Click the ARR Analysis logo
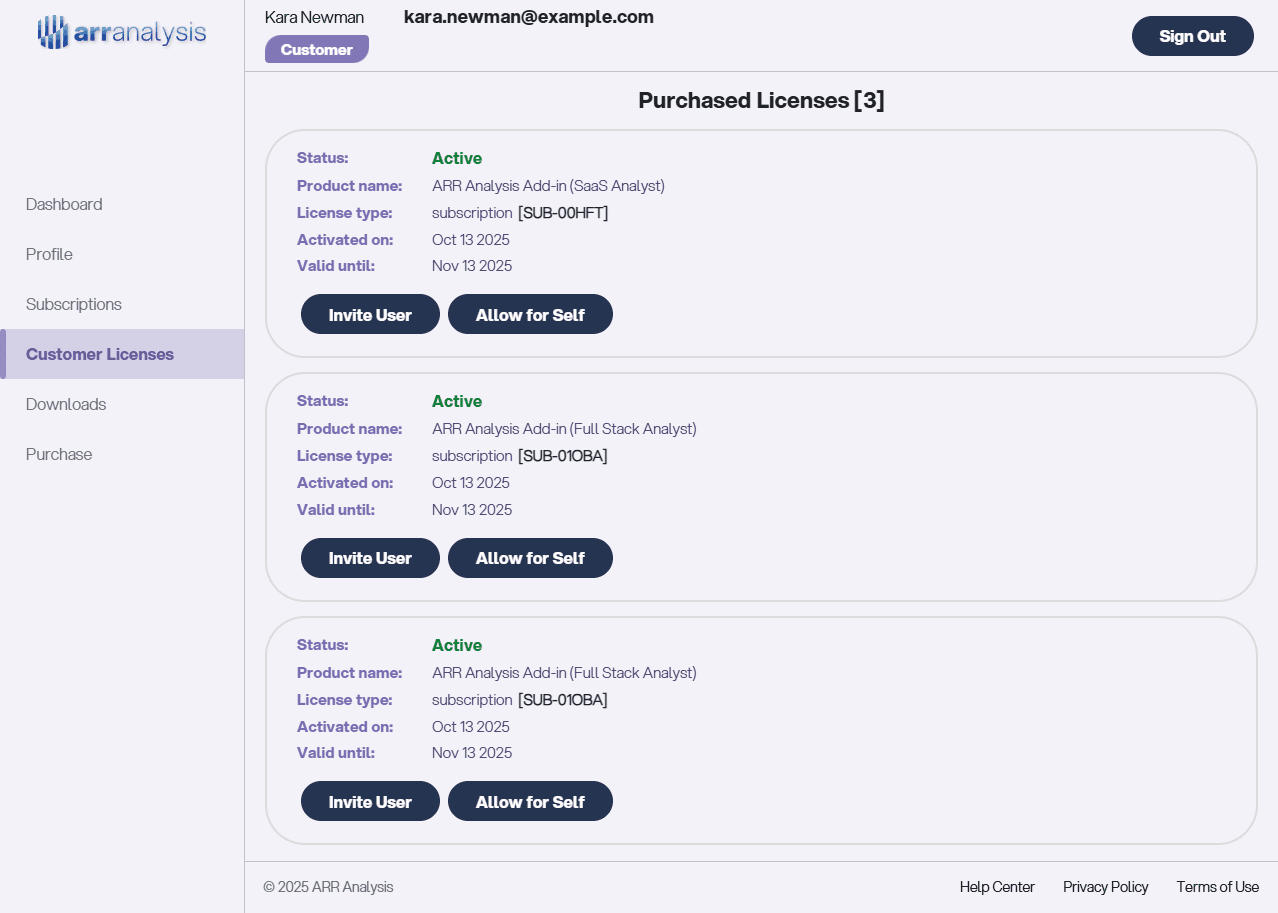This screenshot has height=913, width=1278. pos(122,32)
